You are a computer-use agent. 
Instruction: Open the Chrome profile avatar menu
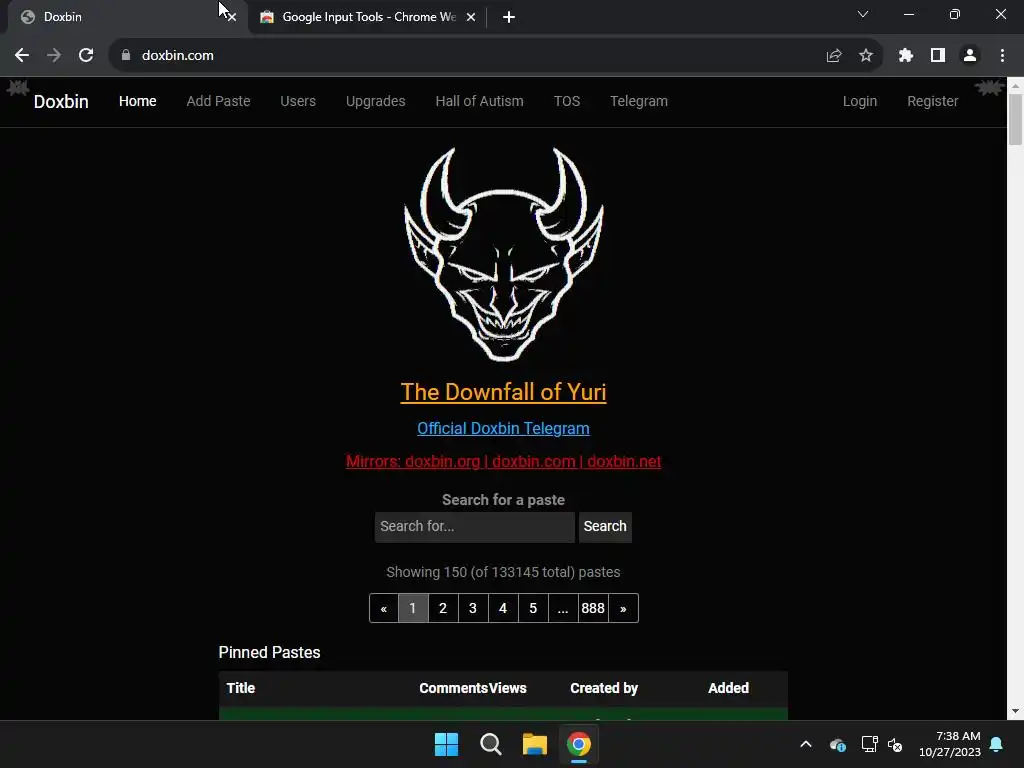click(x=970, y=56)
